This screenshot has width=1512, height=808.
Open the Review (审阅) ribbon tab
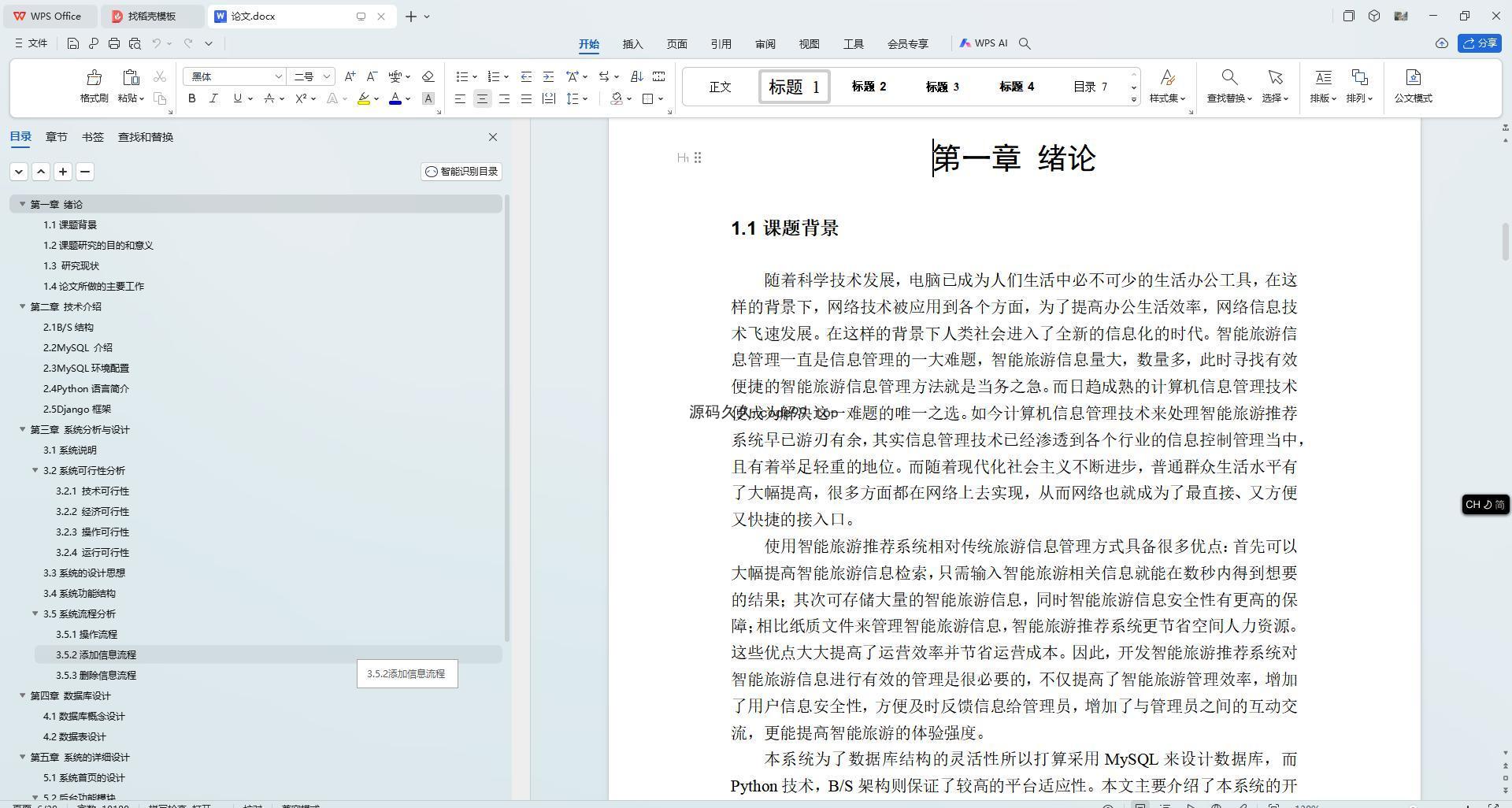[x=765, y=44]
